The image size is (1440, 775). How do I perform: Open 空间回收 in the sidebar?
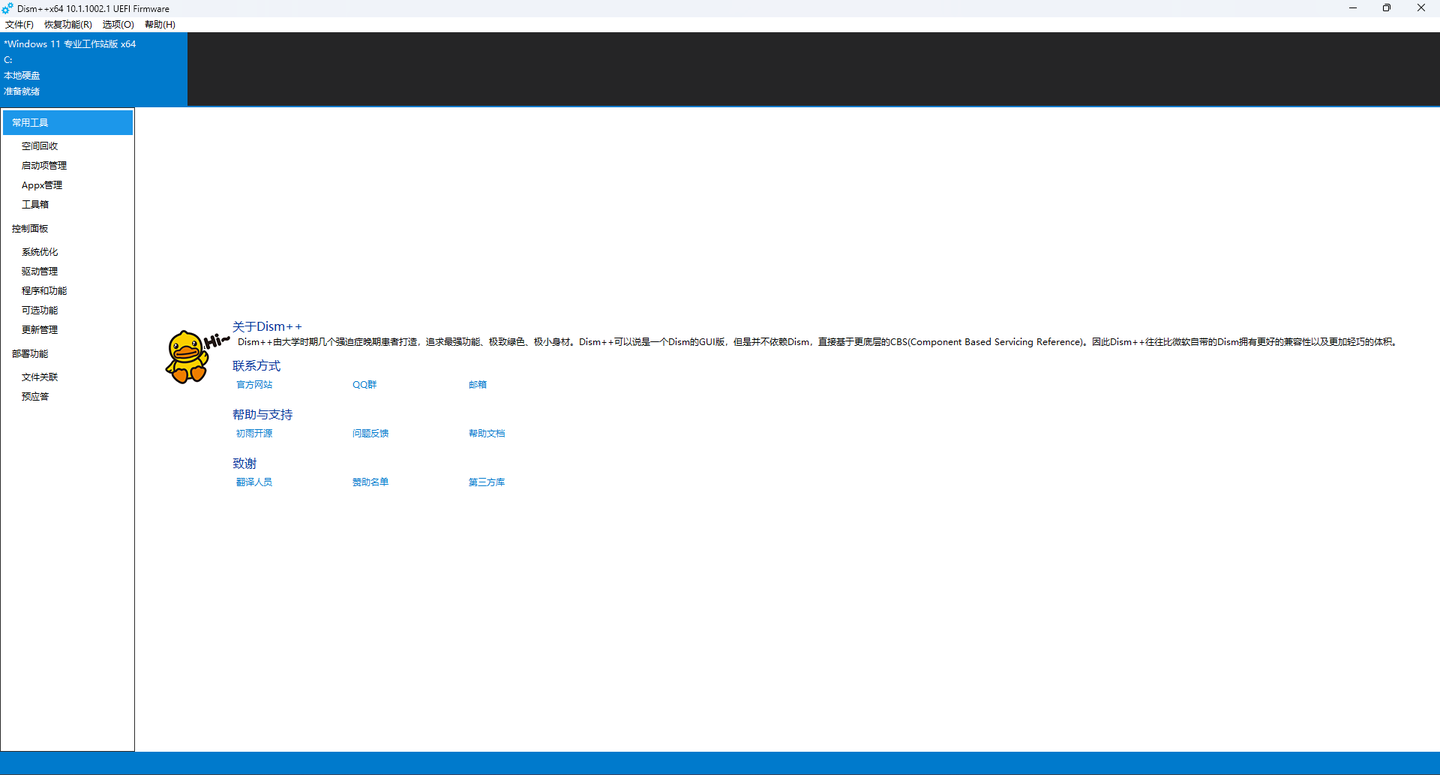(40, 146)
